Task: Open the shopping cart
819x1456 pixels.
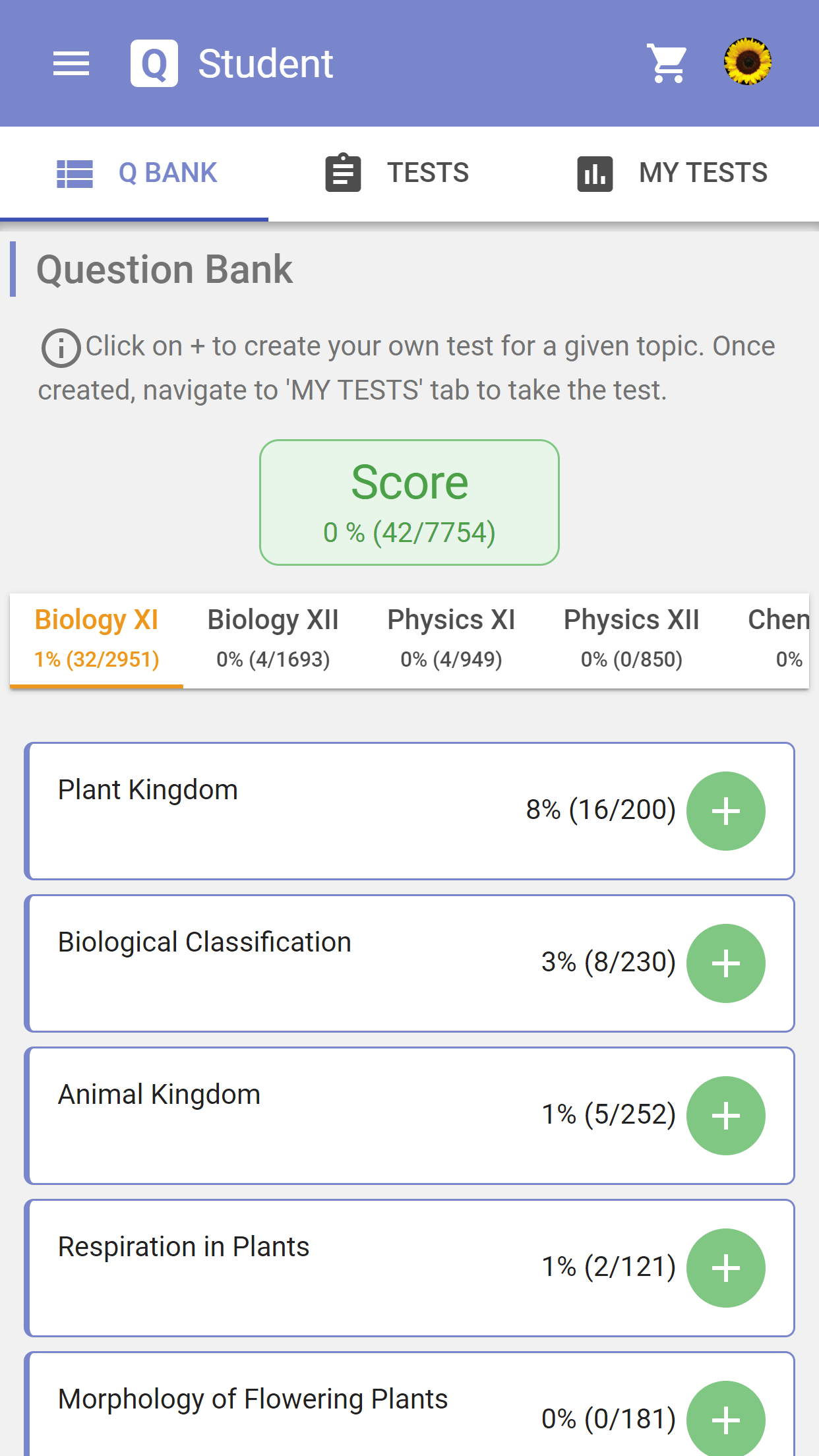Action: pyautogui.click(x=667, y=63)
